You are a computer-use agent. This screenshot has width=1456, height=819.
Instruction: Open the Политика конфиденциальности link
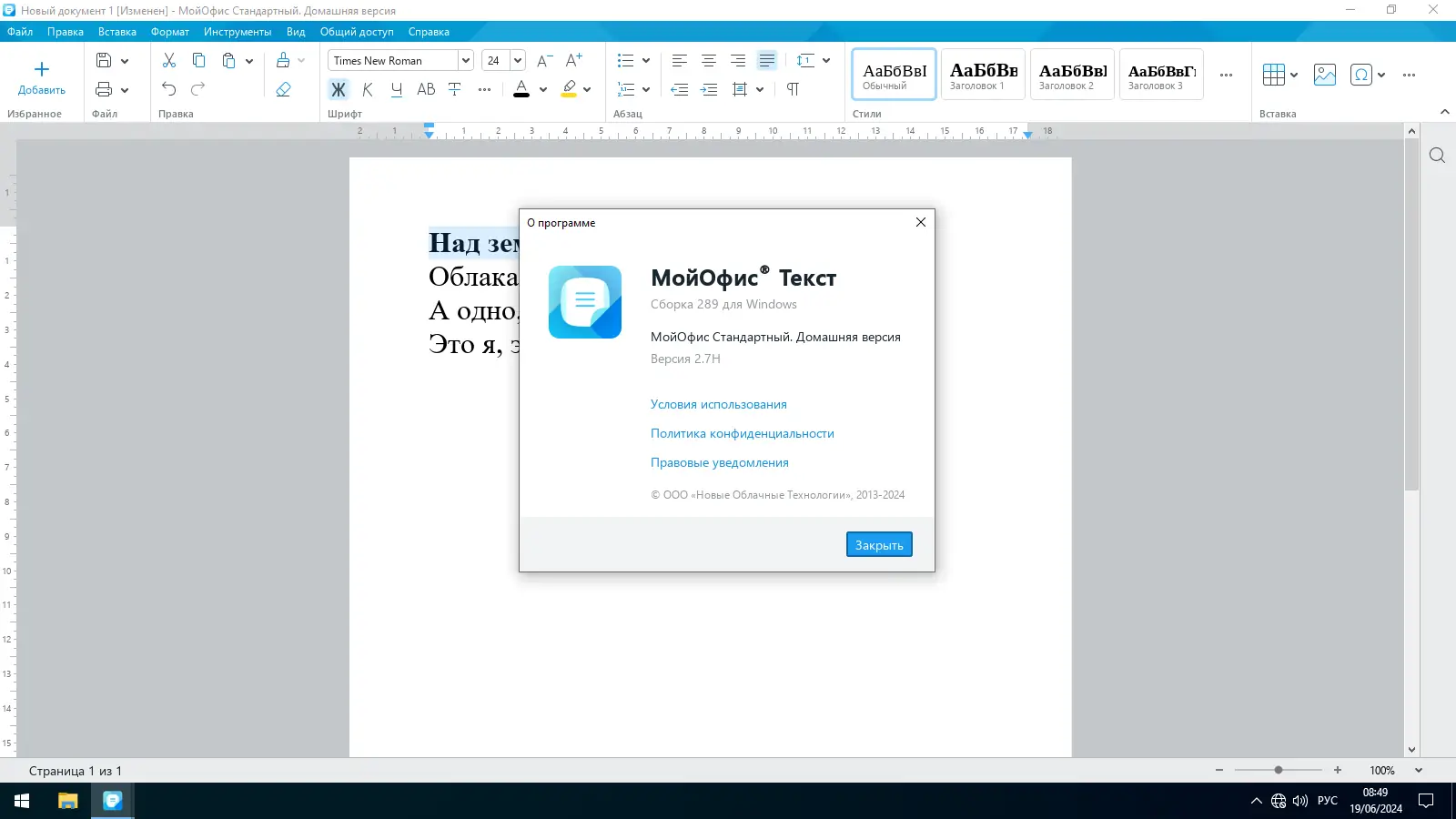[x=743, y=434]
